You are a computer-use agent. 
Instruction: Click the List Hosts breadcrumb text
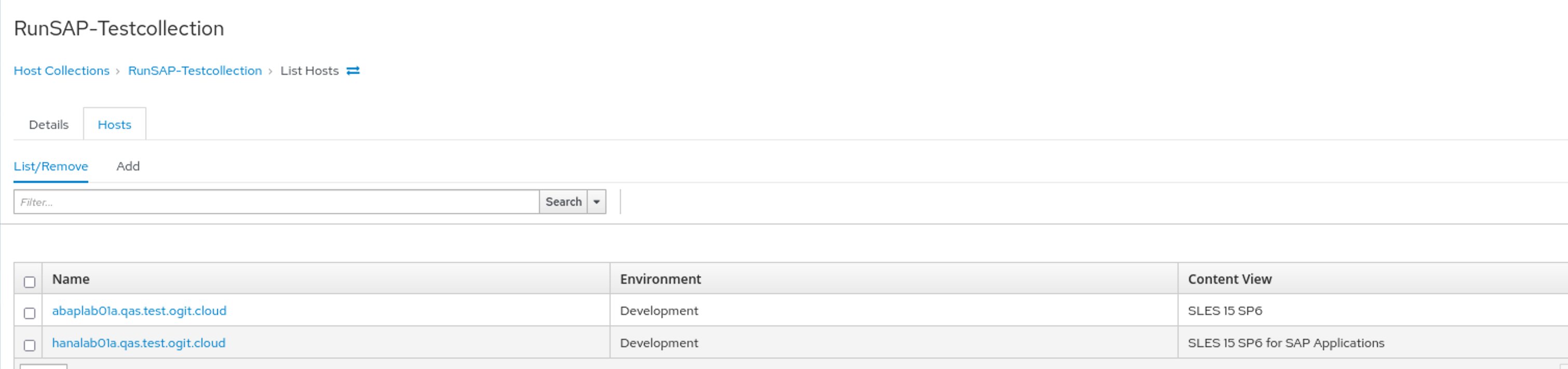(309, 71)
